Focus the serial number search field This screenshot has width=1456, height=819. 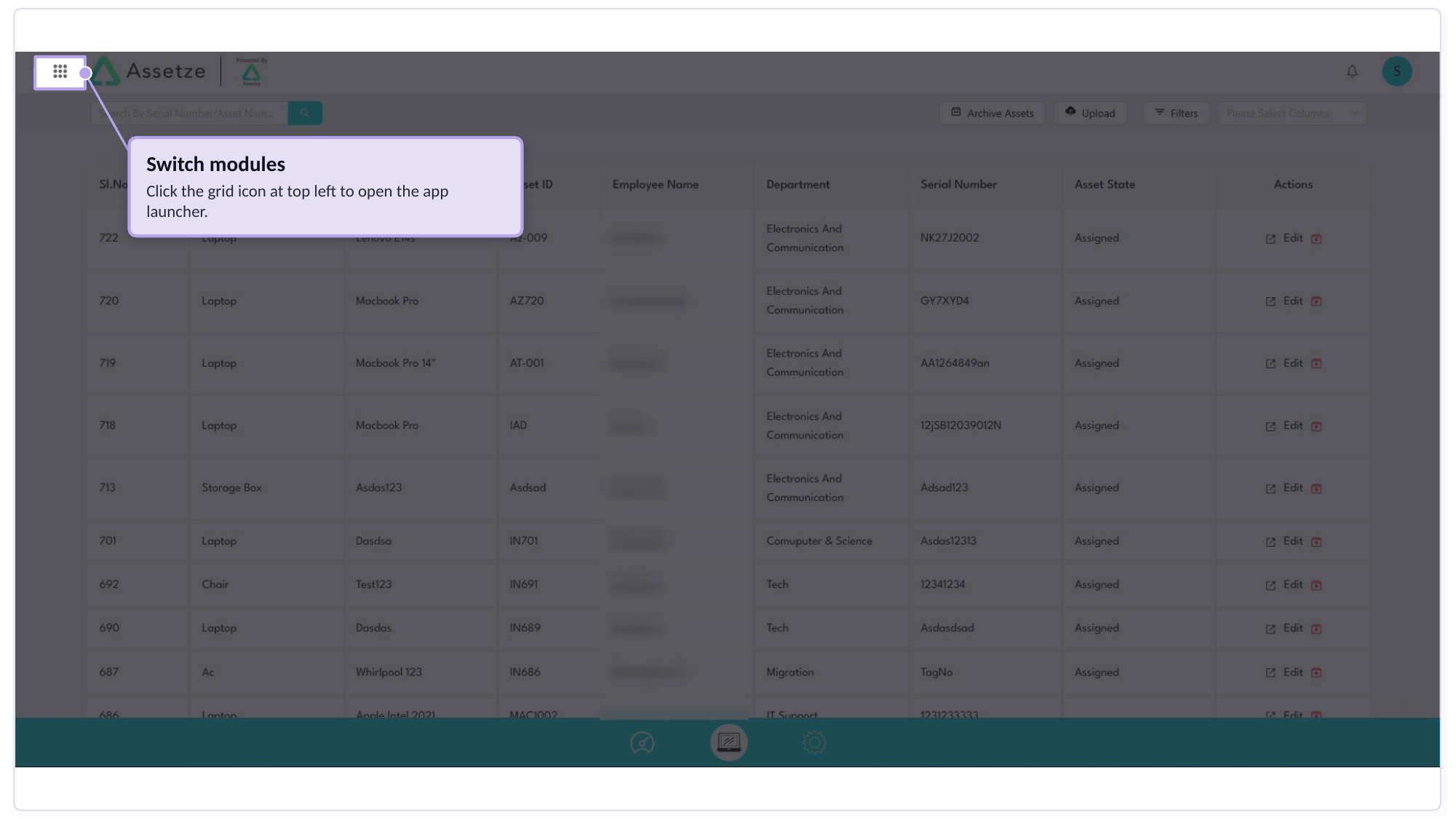189,113
